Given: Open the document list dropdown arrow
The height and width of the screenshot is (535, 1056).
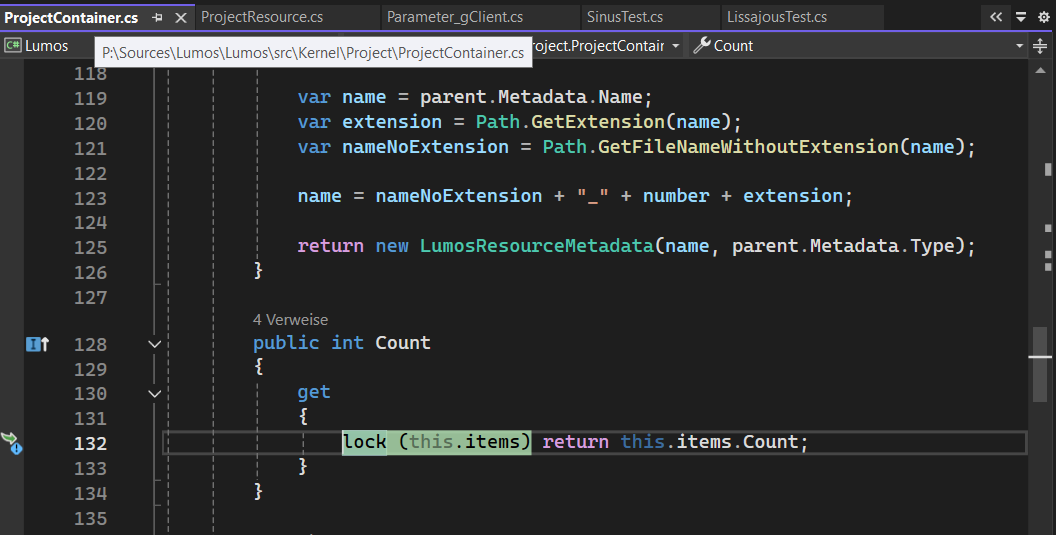Looking at the screenshot, I should pyautogui.click(x=1020, y=17).
